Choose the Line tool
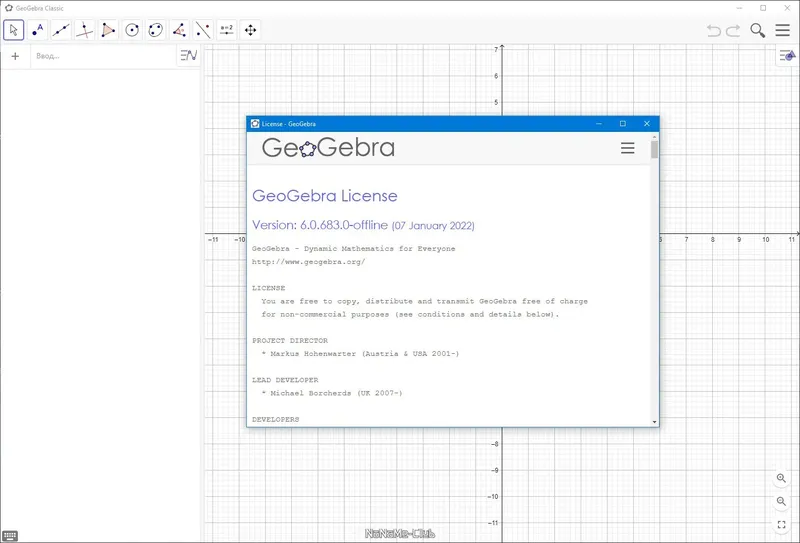The height and width of the screenshot is (543, 800). tap(61, 30)
